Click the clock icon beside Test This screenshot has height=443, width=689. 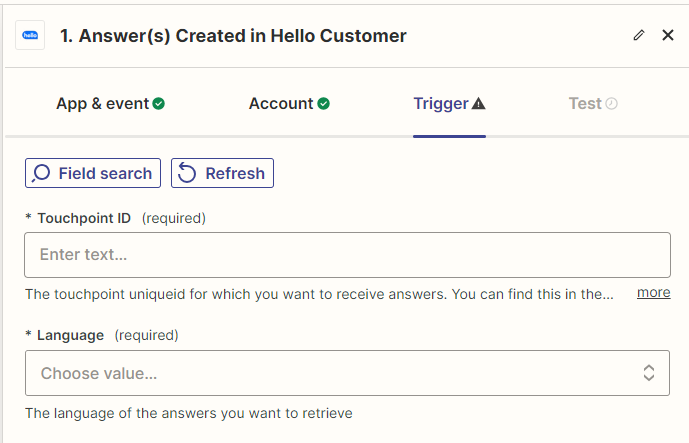click(612, 103)
